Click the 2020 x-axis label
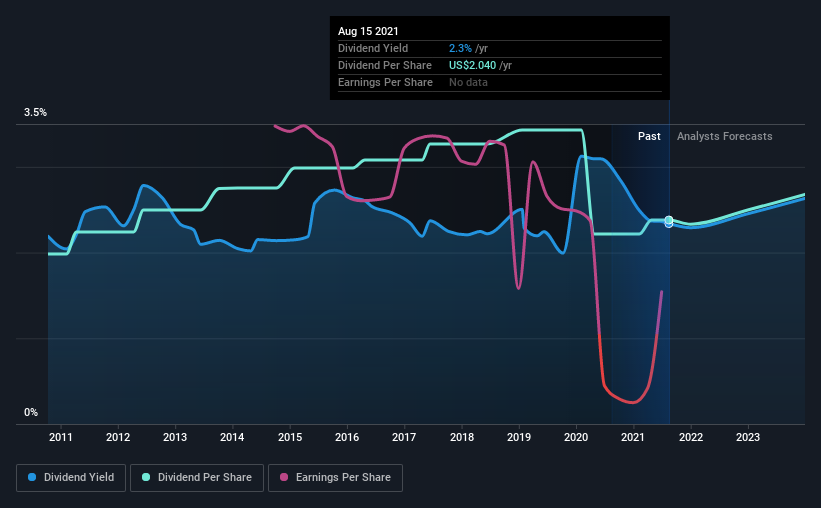821x508 pixels. point(576,437)
